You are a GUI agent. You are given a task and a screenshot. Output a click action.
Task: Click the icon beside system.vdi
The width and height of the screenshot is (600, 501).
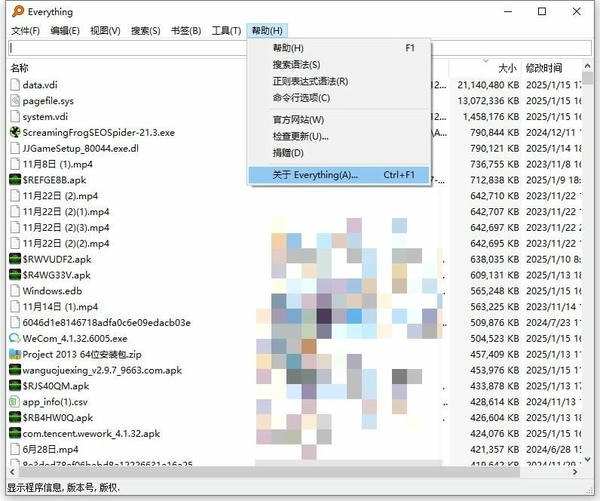15,116
